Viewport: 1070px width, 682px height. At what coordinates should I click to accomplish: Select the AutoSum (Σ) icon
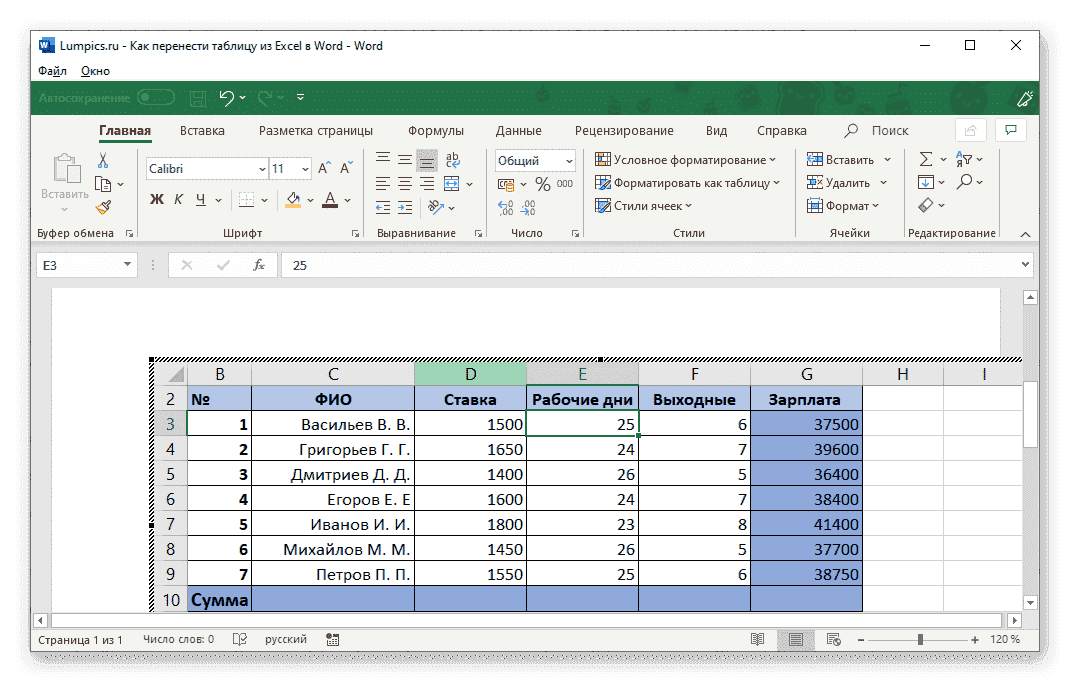(x=926, y=159)
